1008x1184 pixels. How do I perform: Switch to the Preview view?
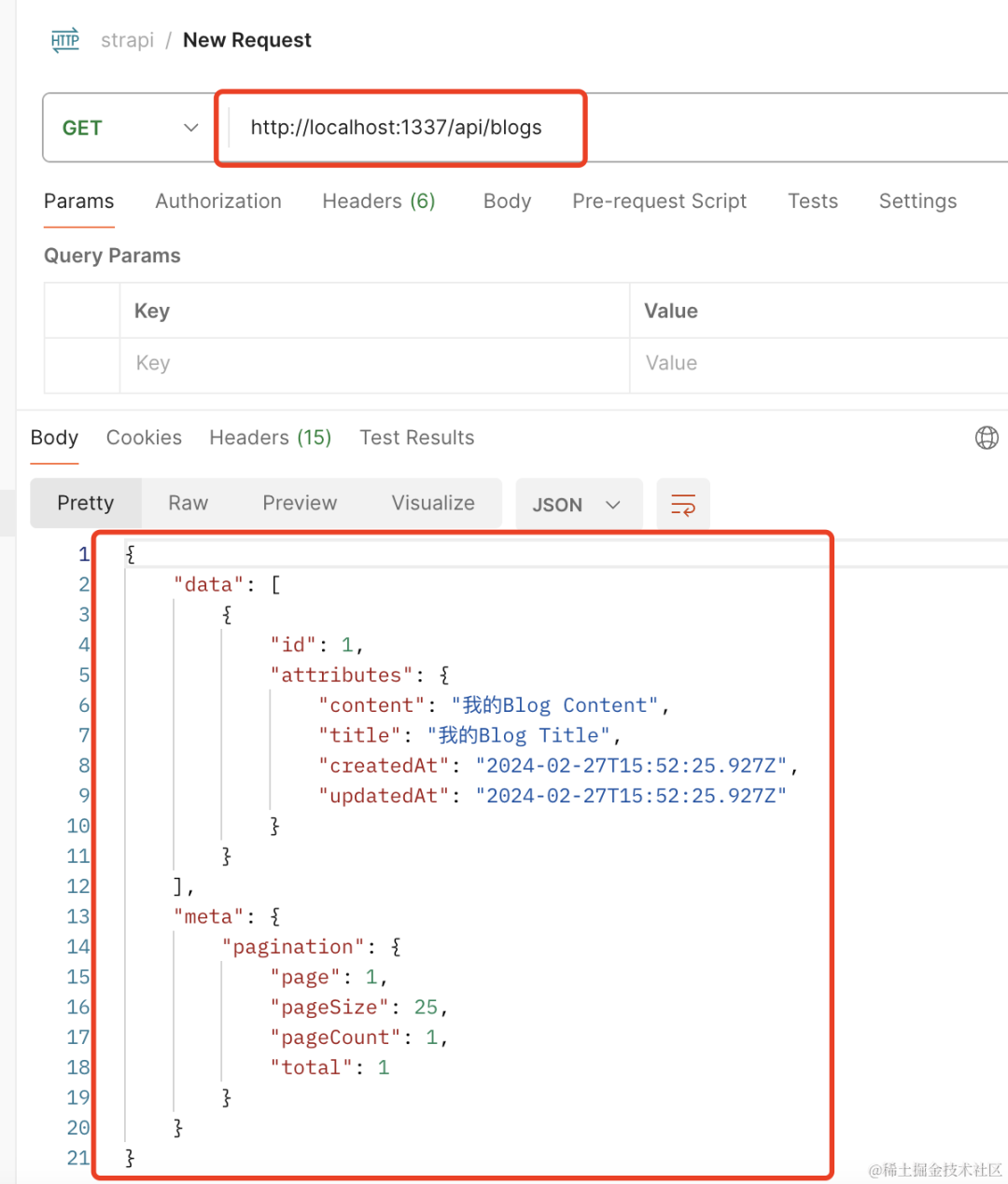coord(300,504)
